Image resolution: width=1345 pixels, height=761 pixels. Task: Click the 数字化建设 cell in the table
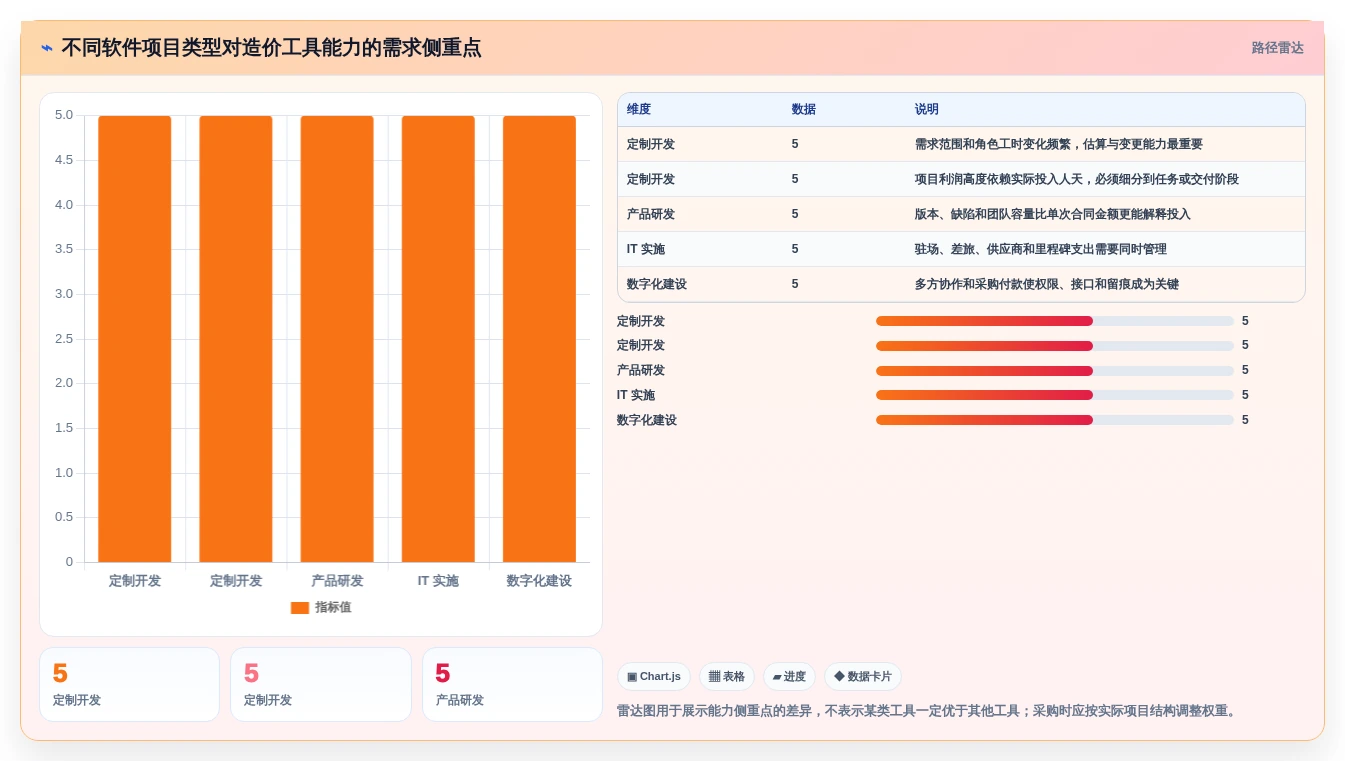pyautogui.click(x=657, y=284)
